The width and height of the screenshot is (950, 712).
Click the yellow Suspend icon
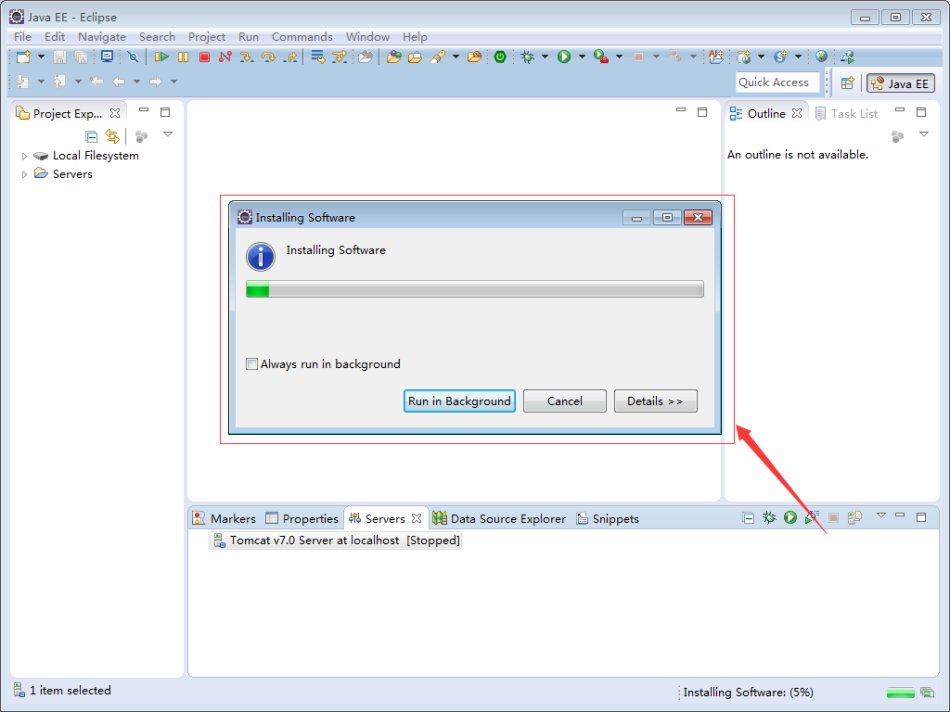(x=183, y=57)
